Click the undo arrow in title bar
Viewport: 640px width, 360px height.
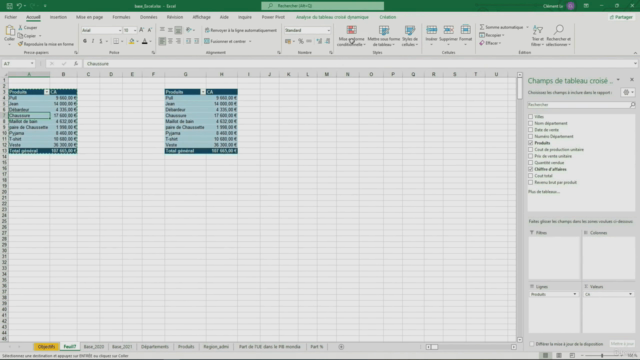(x=19, y=6)
